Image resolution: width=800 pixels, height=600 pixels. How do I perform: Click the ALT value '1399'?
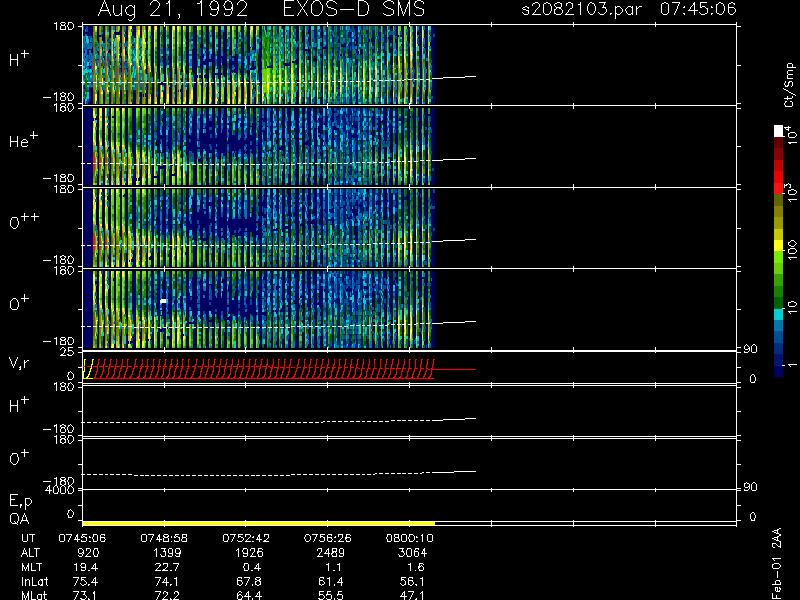coord(167,553)
